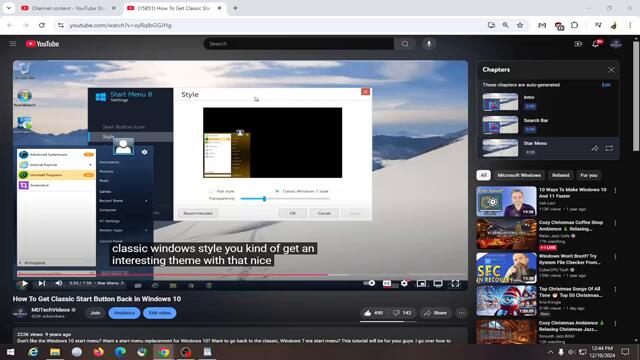
Task: Open the YouTube account avatar menu
Action: [x=616, y=44]
